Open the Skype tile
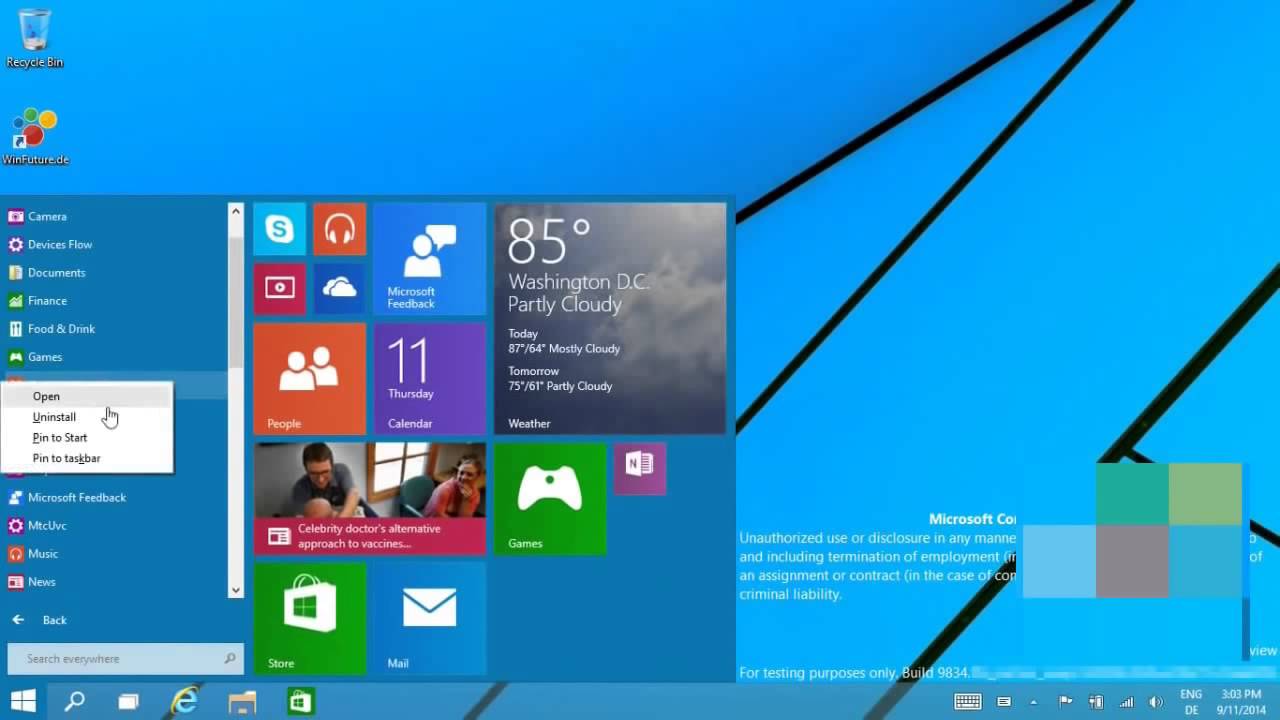The image size is (1280, 720). pos(279,229)
